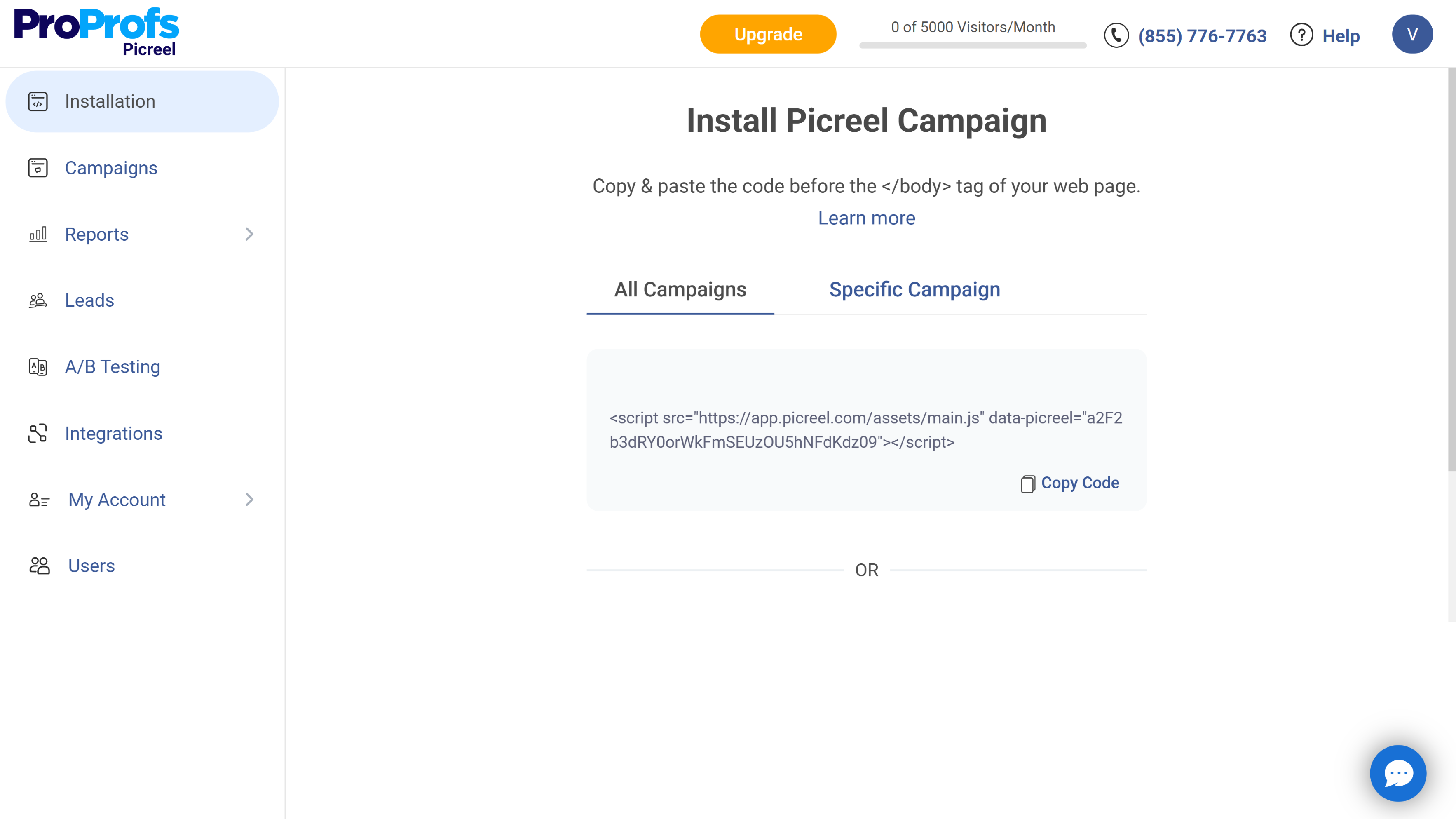Click the My Account icon
This screenshot has height=819, width=1456.
tap(39, 500)
